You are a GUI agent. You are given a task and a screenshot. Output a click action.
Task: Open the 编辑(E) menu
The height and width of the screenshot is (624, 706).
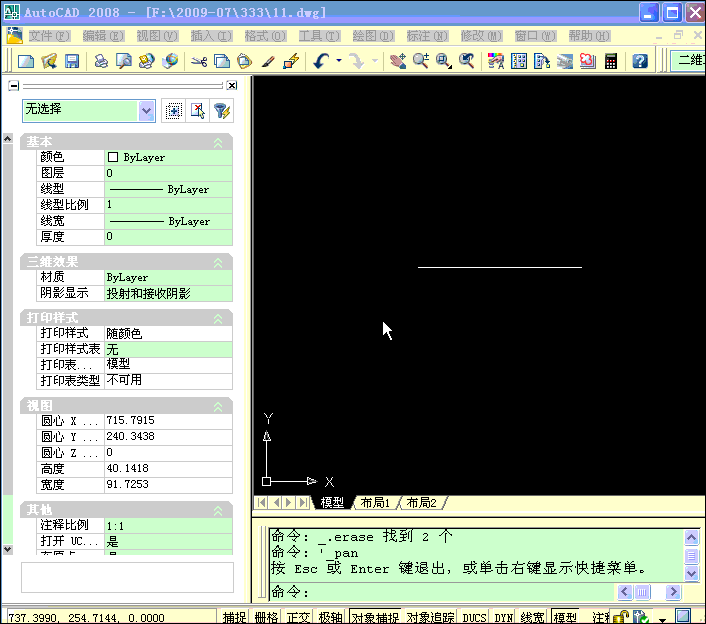click(x=103, y=36)
